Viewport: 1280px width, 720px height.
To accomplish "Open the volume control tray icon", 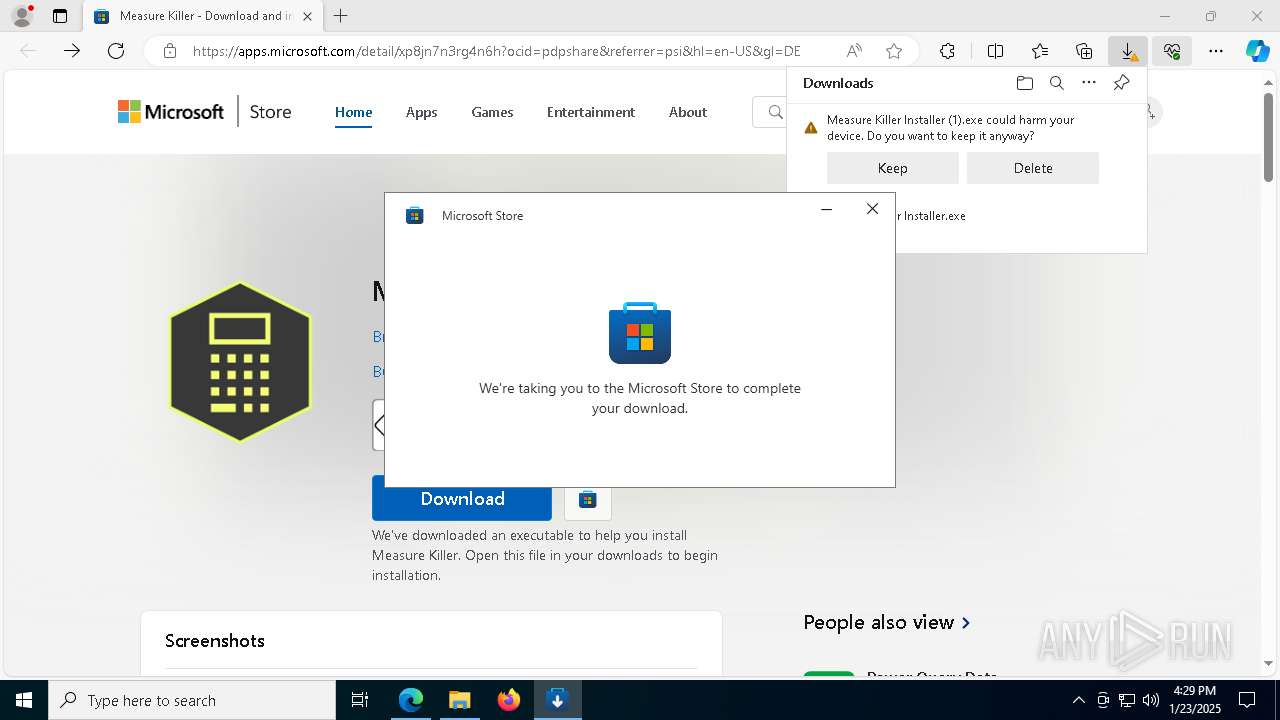I will [1150, 700].
